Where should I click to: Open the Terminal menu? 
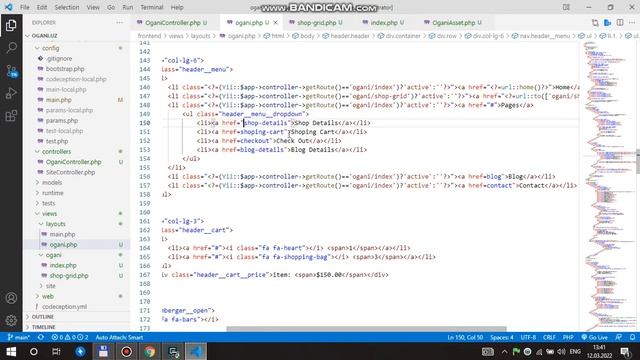point(151,7)
